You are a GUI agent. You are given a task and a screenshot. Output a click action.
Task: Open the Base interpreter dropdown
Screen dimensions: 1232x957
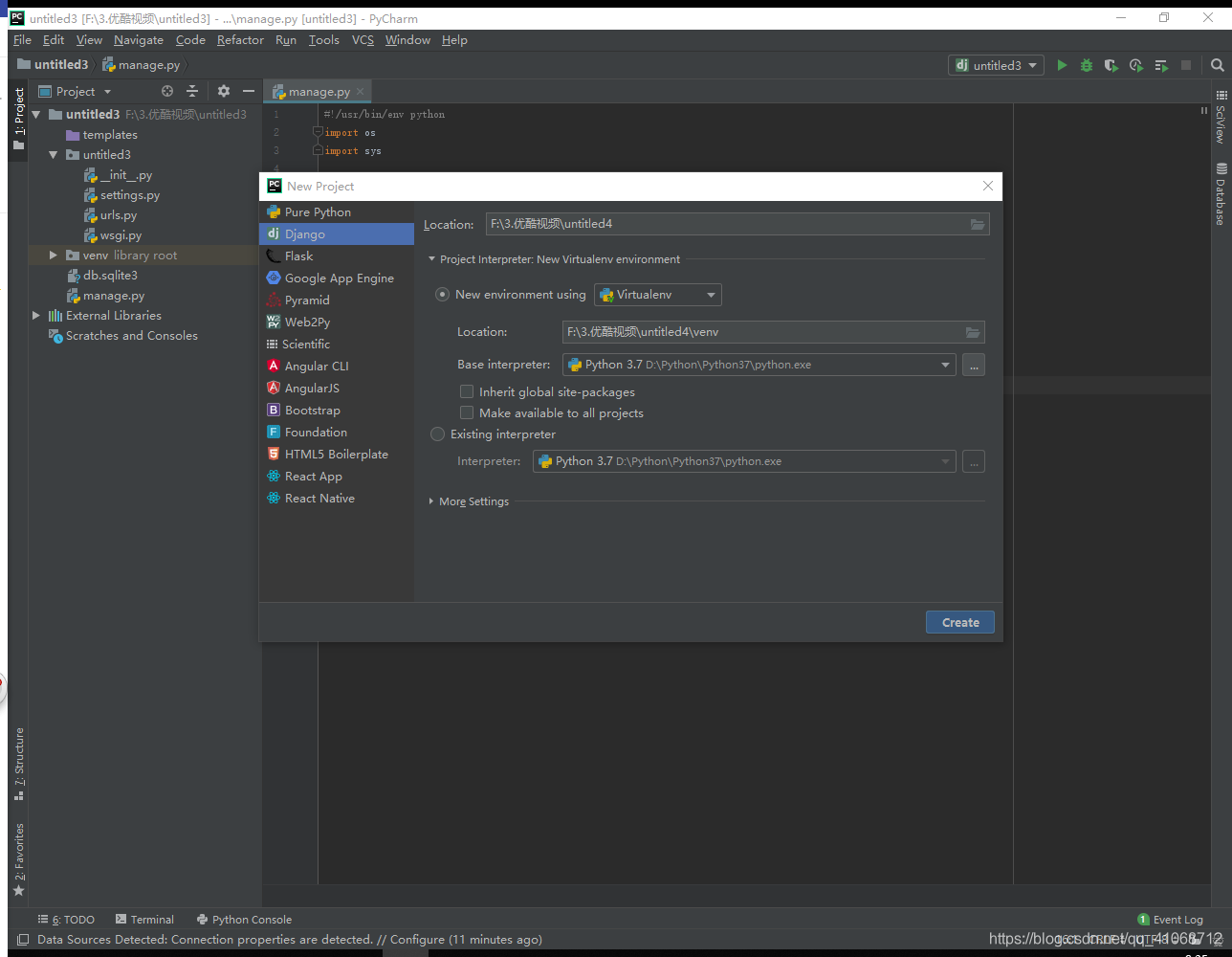click(x=759, y=365)
